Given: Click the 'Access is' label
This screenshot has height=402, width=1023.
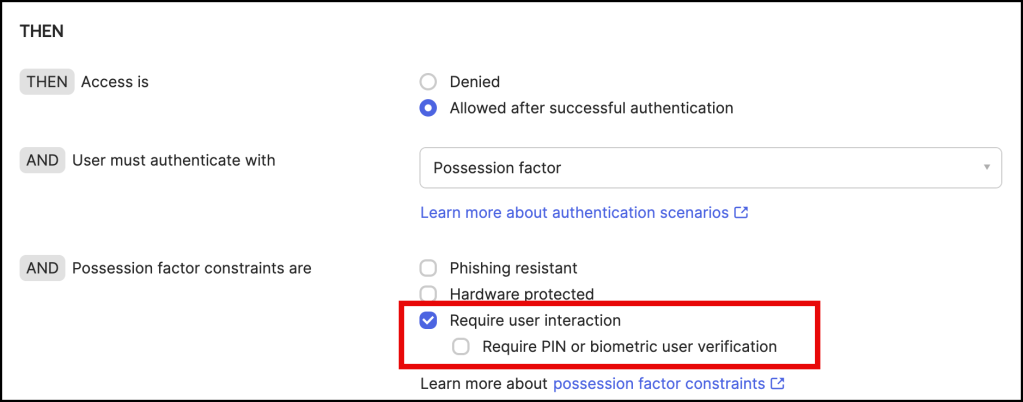Looking at the screenshot, I should pos(115,82).
